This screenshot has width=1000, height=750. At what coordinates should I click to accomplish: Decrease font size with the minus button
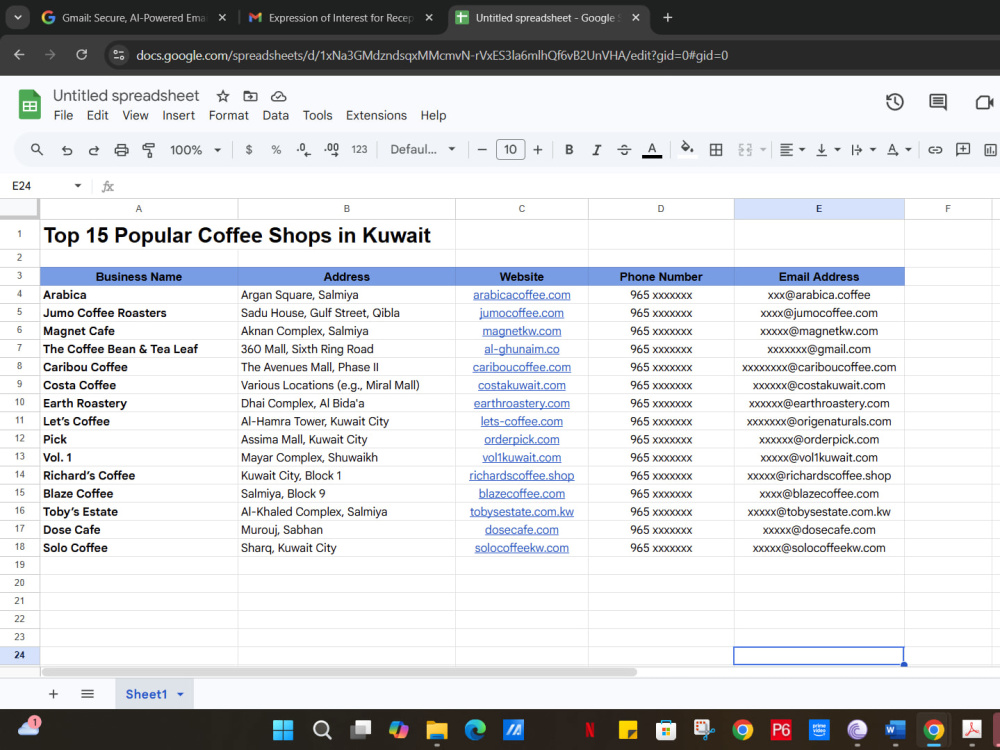pos(482,149)
